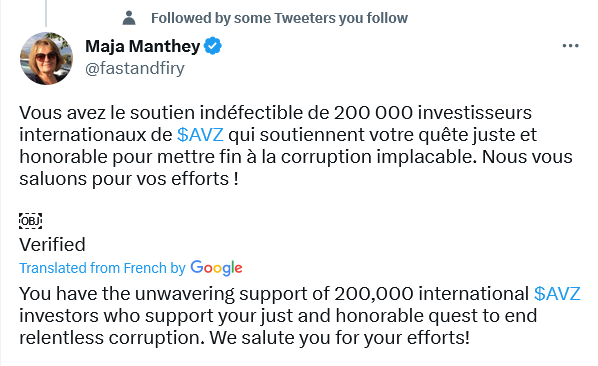This screenshot has height=366, width=598.
Task: Open $AVZ cashtag in the English translation
Action: pos(557,294)
